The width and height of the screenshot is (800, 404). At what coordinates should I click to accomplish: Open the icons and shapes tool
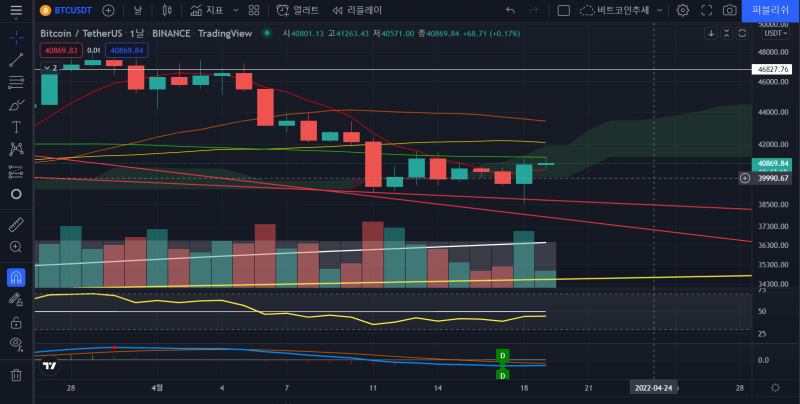point(16,194)
